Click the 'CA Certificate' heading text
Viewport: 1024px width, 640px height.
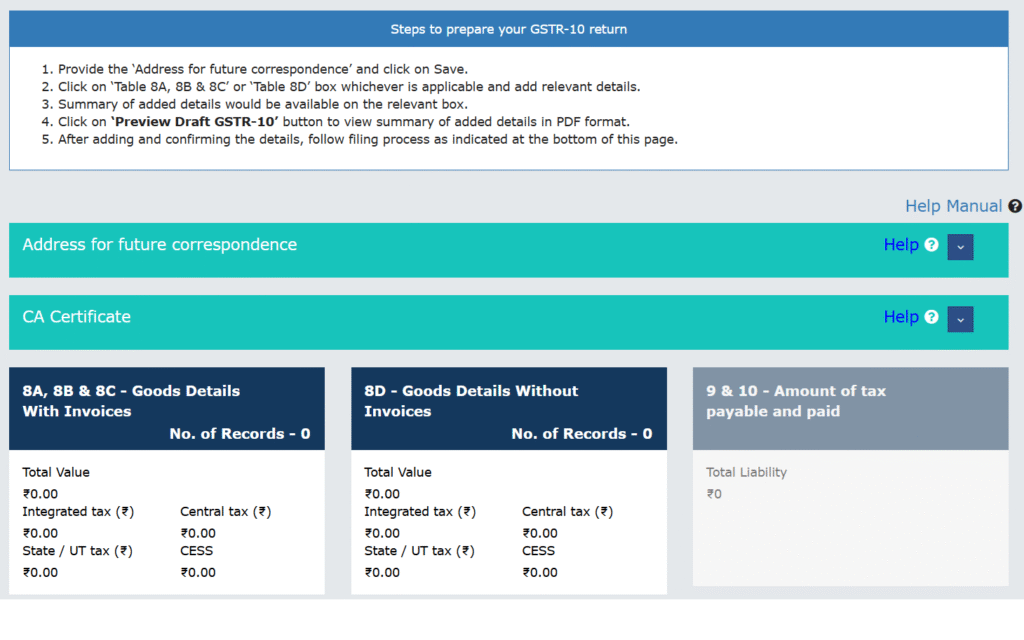(77, 317)
